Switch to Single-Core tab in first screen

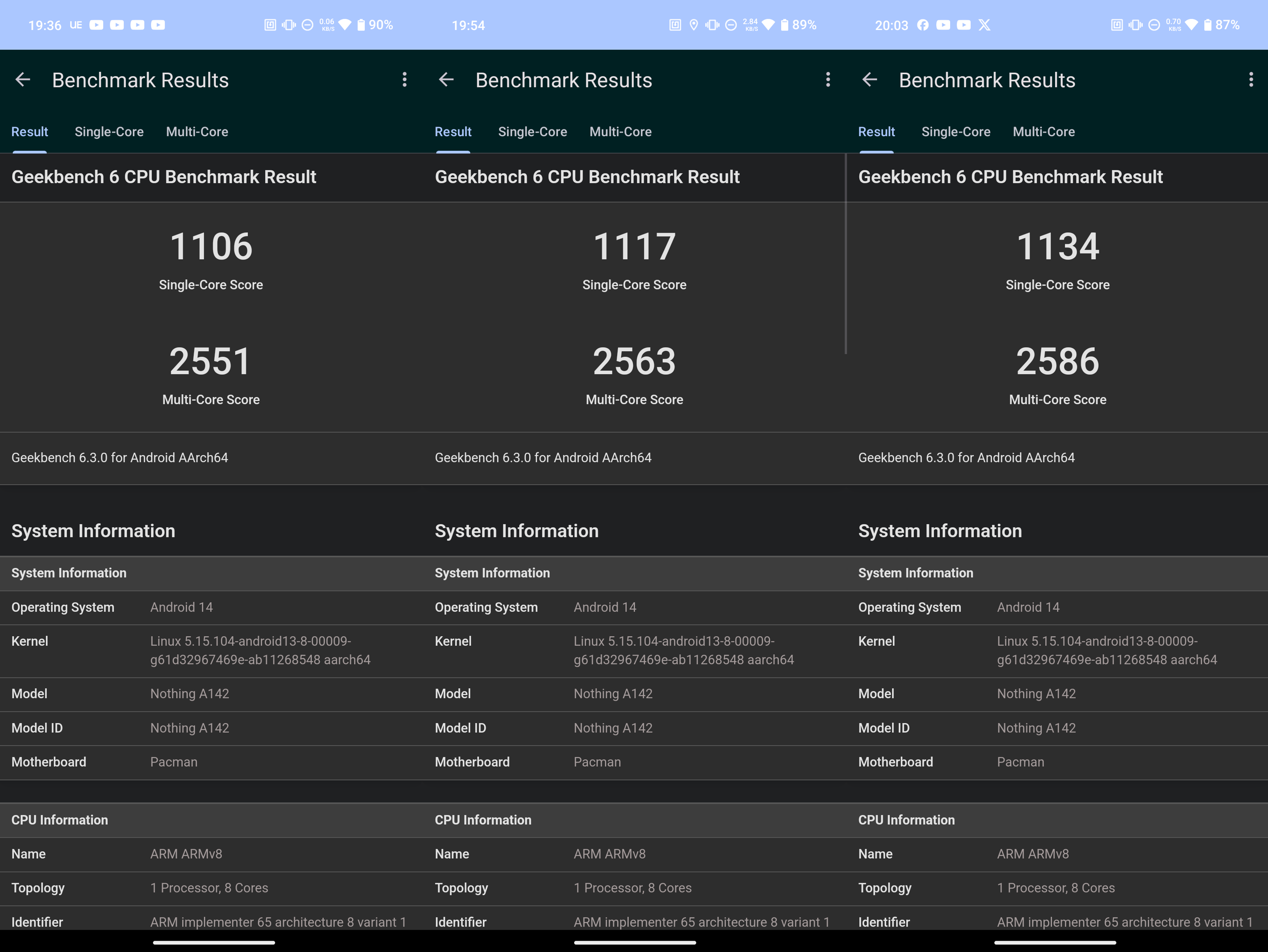click(x=109, y=132)
